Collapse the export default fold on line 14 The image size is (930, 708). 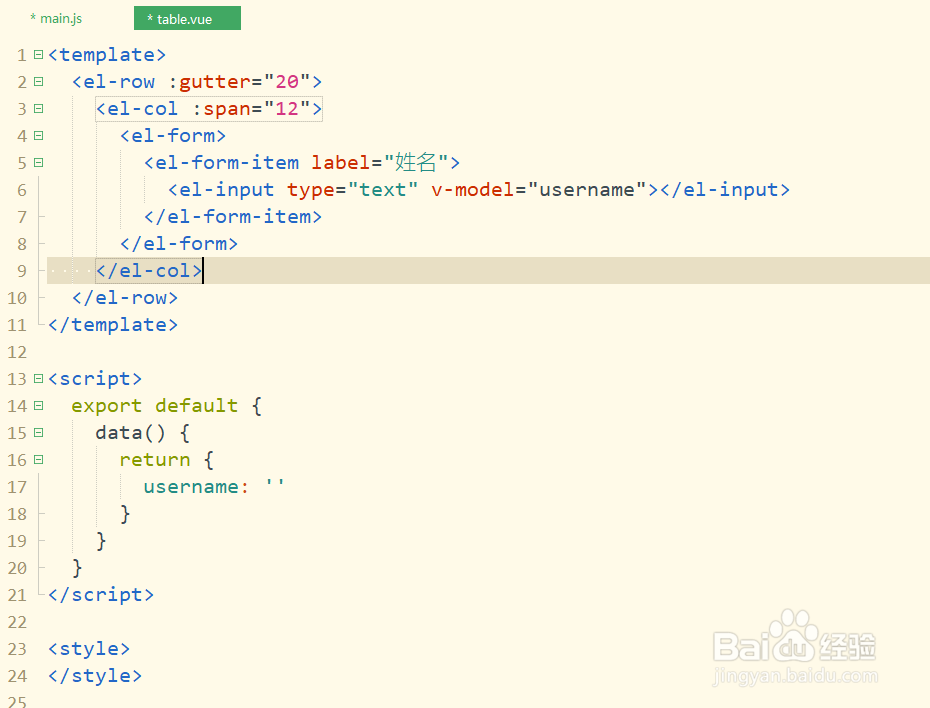click(x=39, y=406)
